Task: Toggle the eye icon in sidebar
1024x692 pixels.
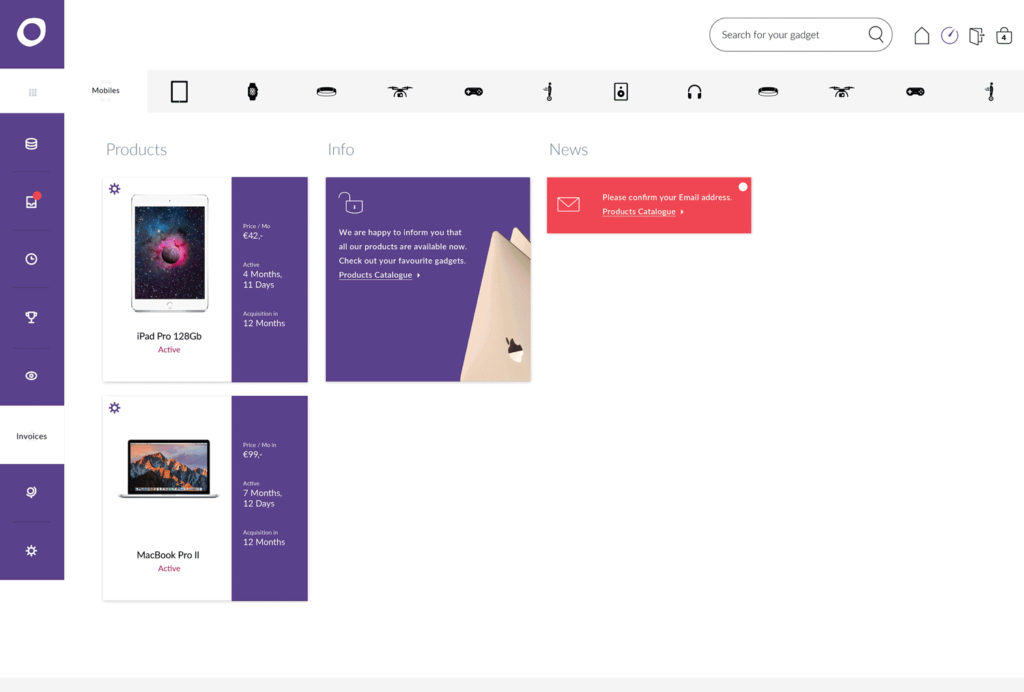Action: [31, 376]
